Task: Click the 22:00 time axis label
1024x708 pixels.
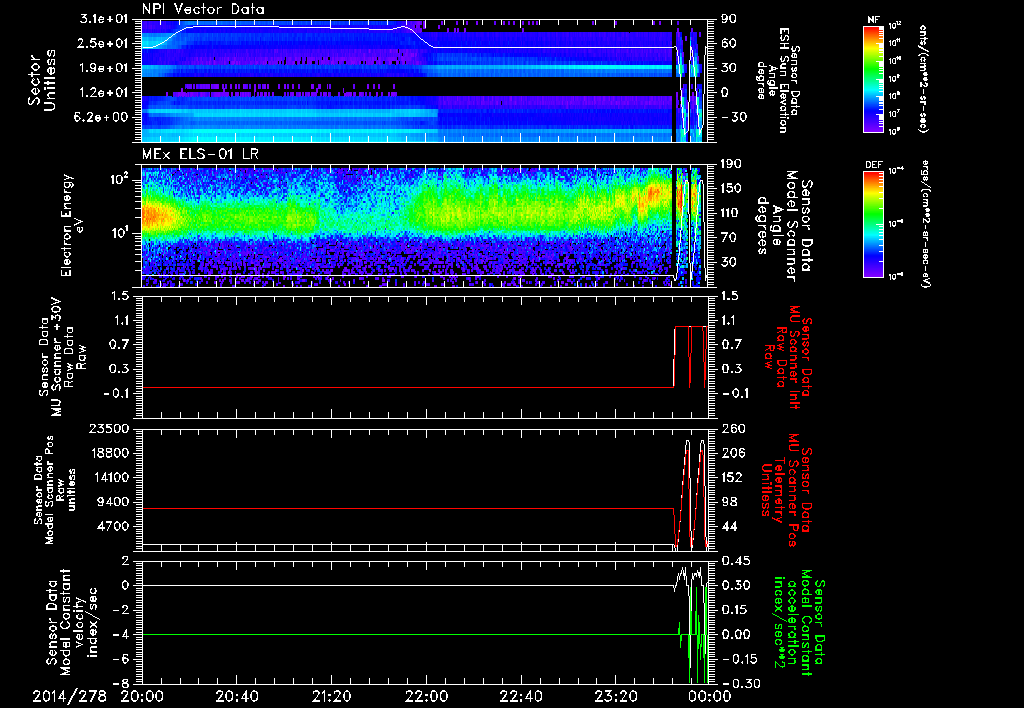Action: point(426,696)
